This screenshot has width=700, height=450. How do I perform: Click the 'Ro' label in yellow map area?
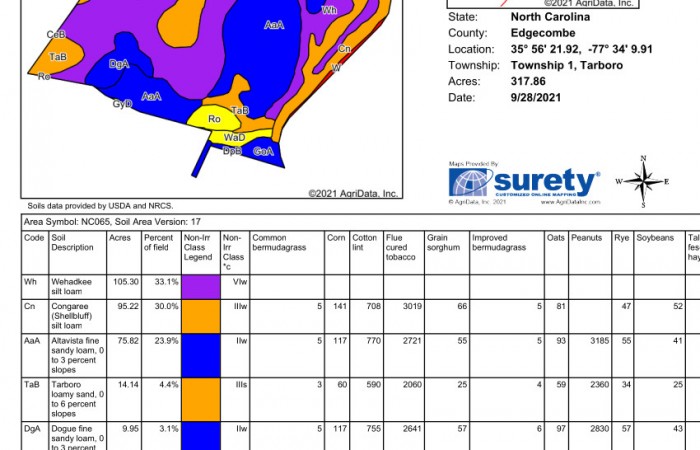tap(214, 119)
